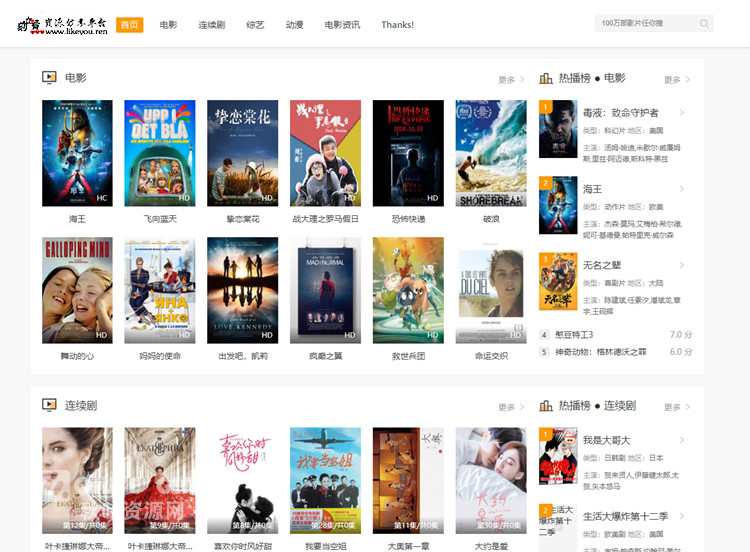Open 大约是爱 series poster
The width and height of the screenshot is (750, 552).
[491, 481]
